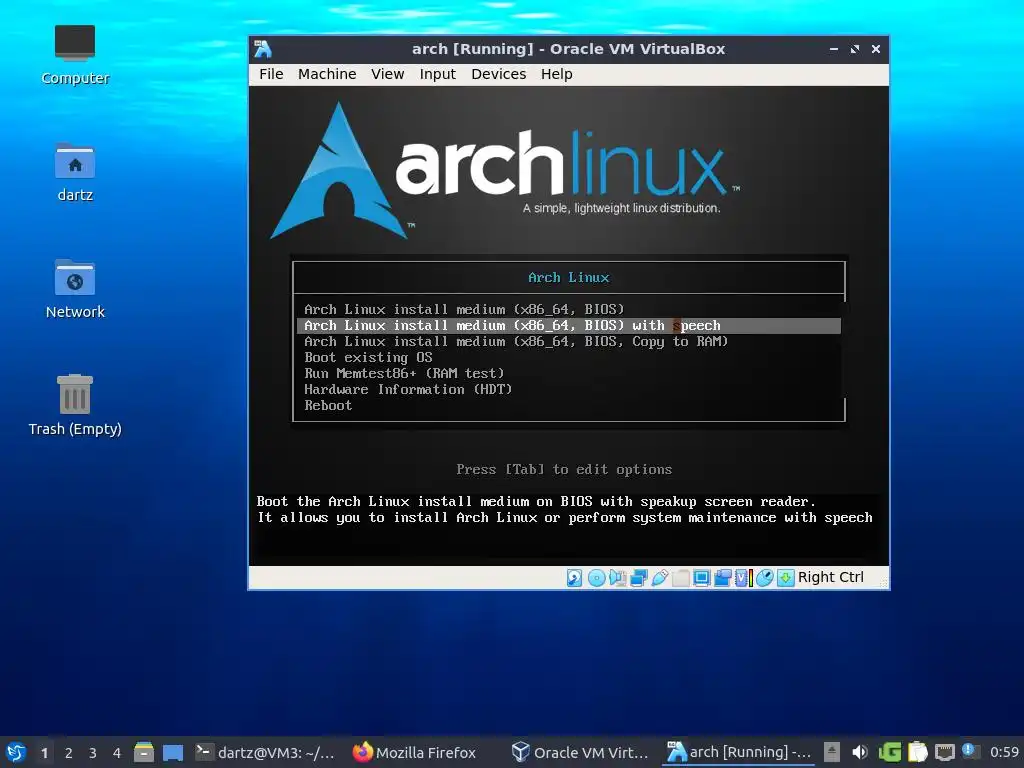Launch file manager from taskbar quick launch
1024x768 pixels.
[x=144, y=752]
